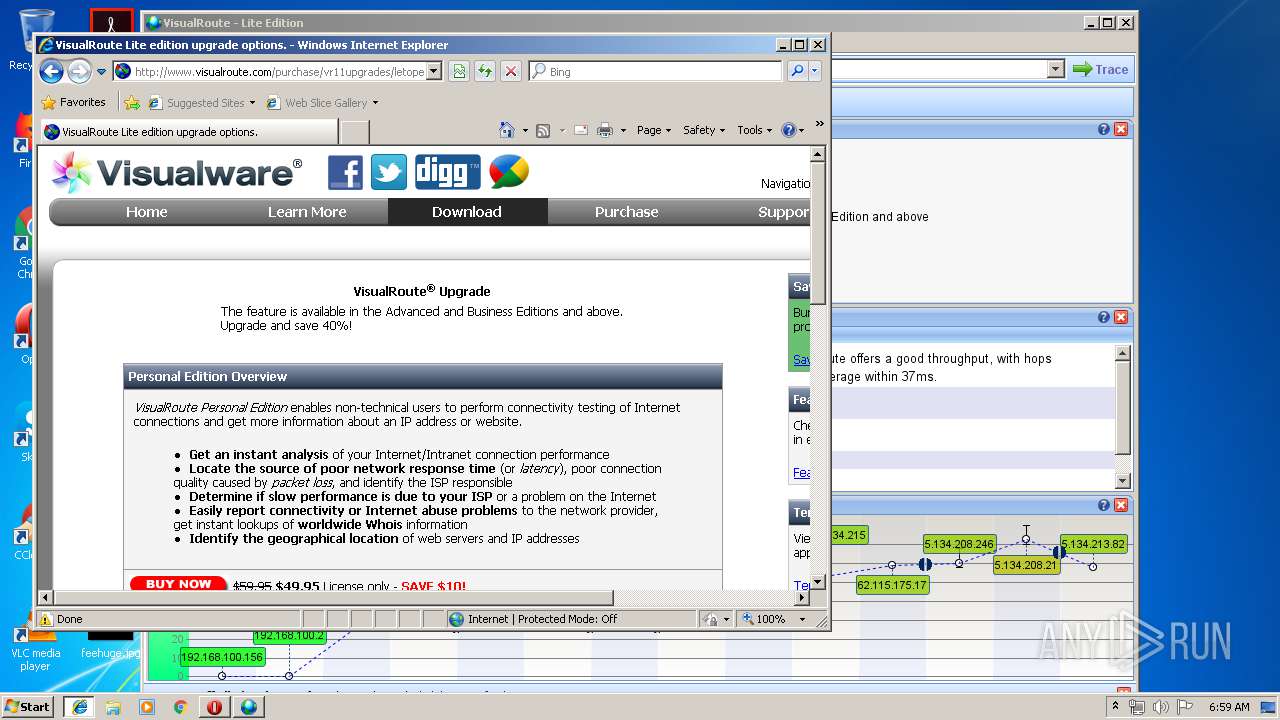
Task: Click the volume speaker icon in the tray
Action: pos(1160,707)
